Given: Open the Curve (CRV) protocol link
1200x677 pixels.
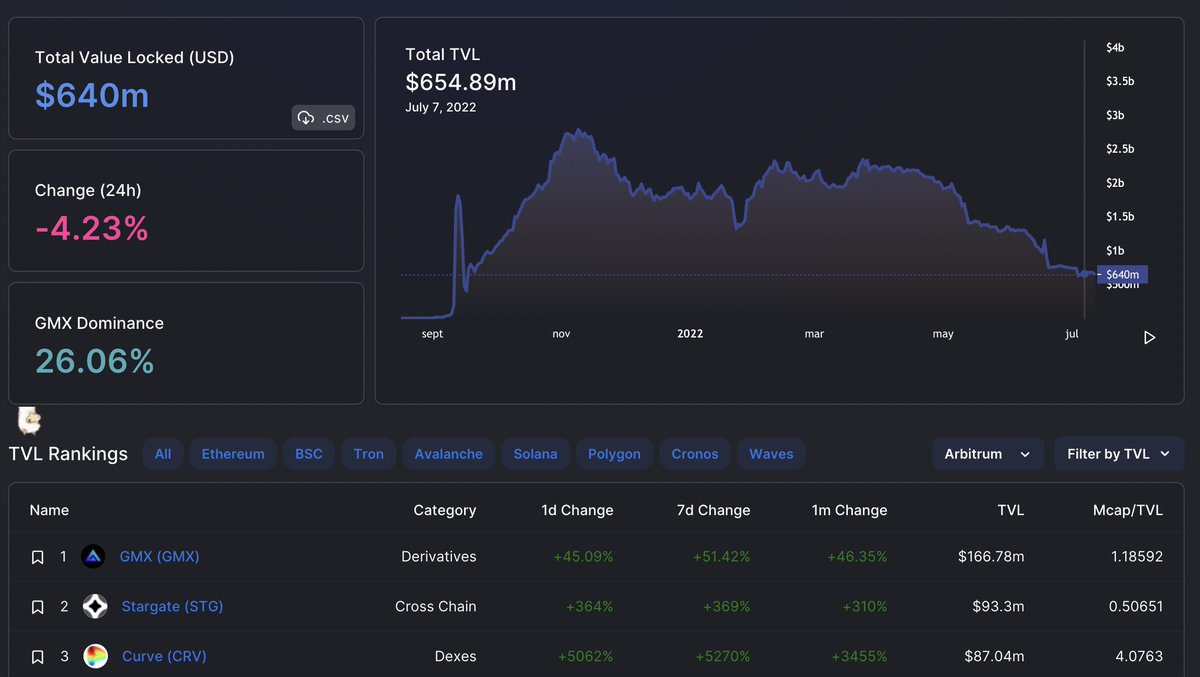Looking at the screenshot, I should pyautogui.click(x=163, y=656).
